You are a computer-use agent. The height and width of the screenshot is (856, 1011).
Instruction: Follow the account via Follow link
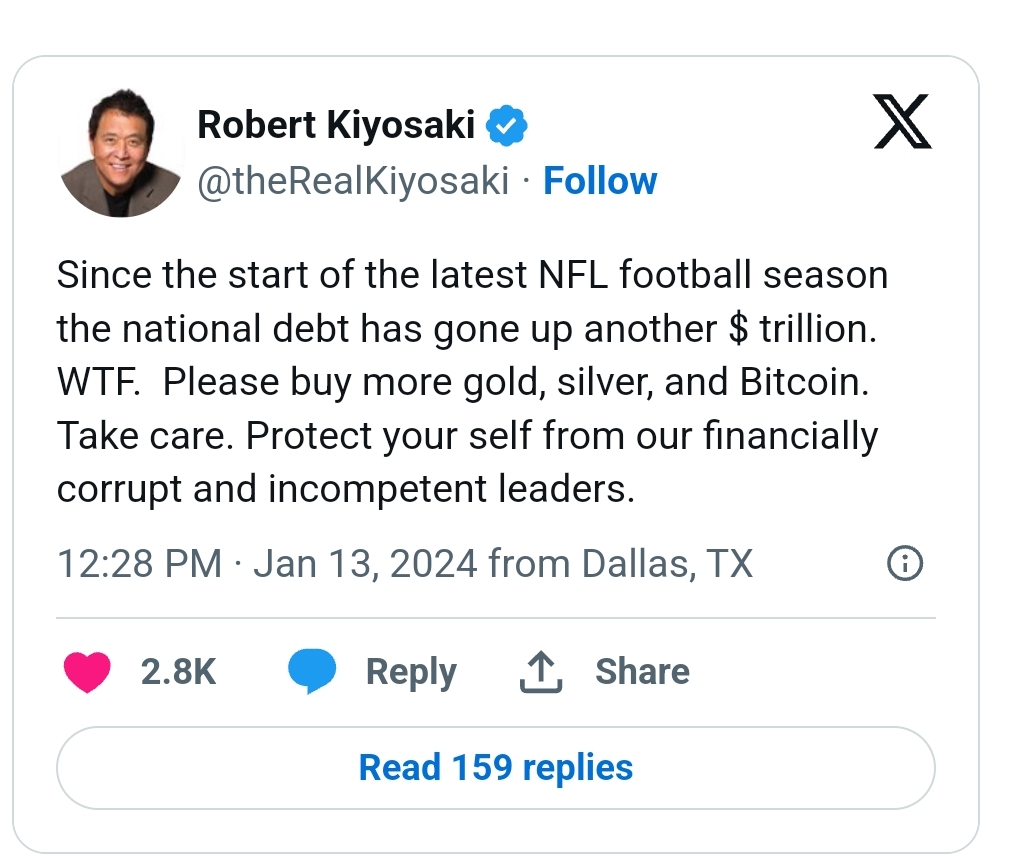point(600,180)
